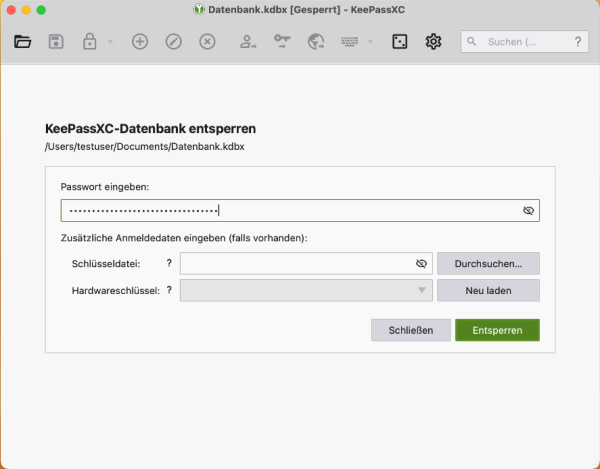The image size is (600, 469).
Task: Open the password generator dice icon
Action: point(399,42)
